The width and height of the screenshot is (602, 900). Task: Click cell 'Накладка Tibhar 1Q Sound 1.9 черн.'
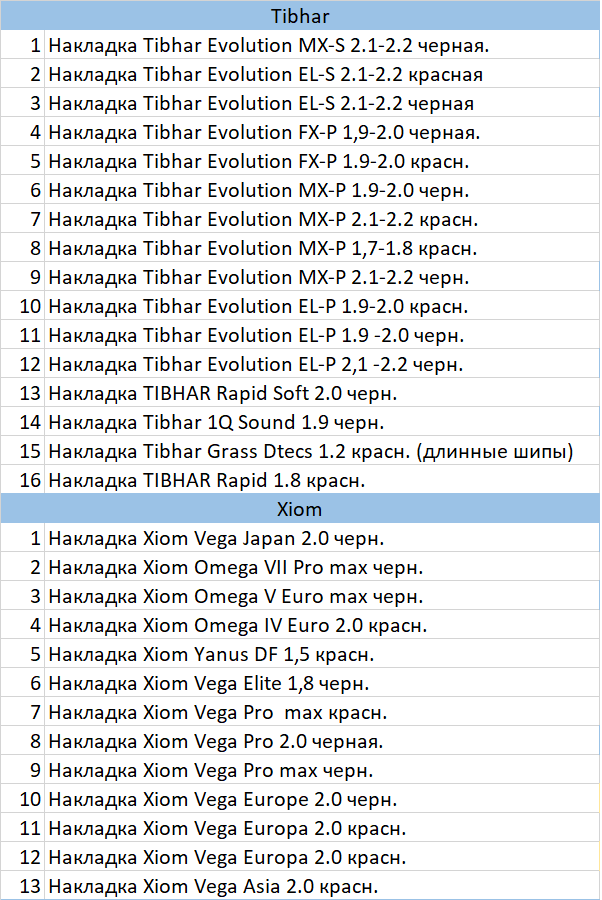[x=322, y=422]
